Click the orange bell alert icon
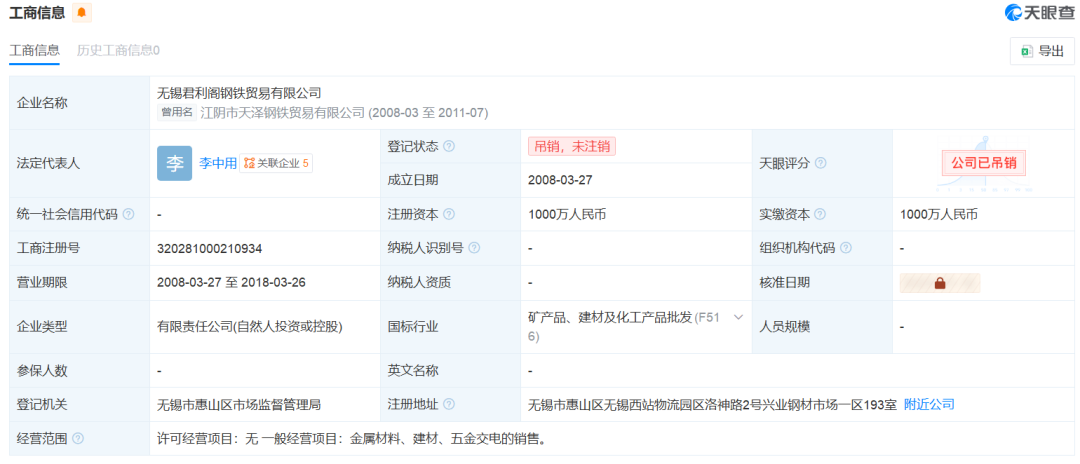The height and width of the screenshot is (464, 1080). (x=81, y=12)
